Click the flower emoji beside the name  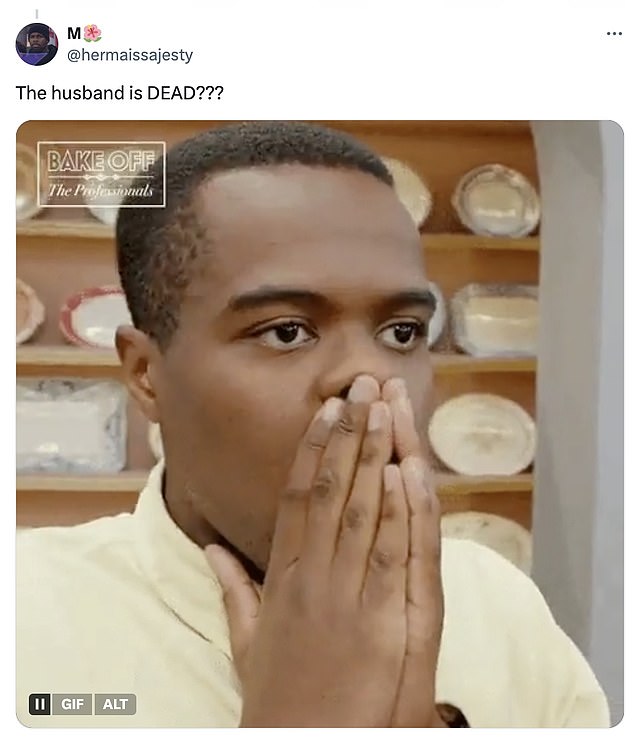[93, 34]
